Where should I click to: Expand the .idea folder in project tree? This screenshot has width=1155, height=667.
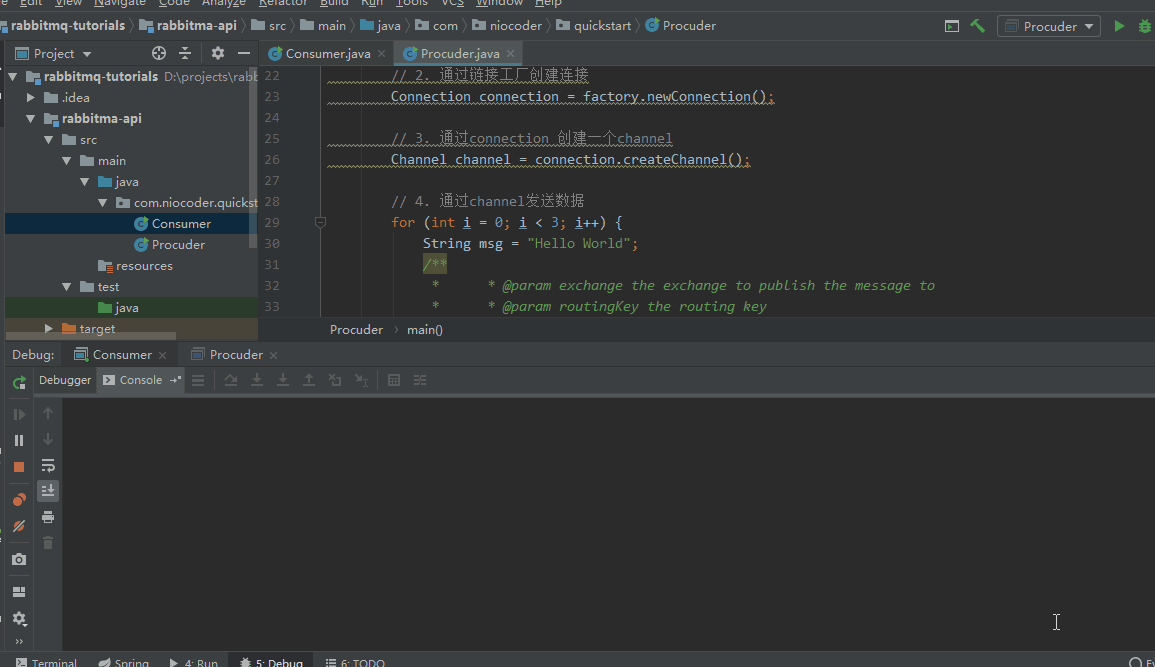[x=31, y=98]
